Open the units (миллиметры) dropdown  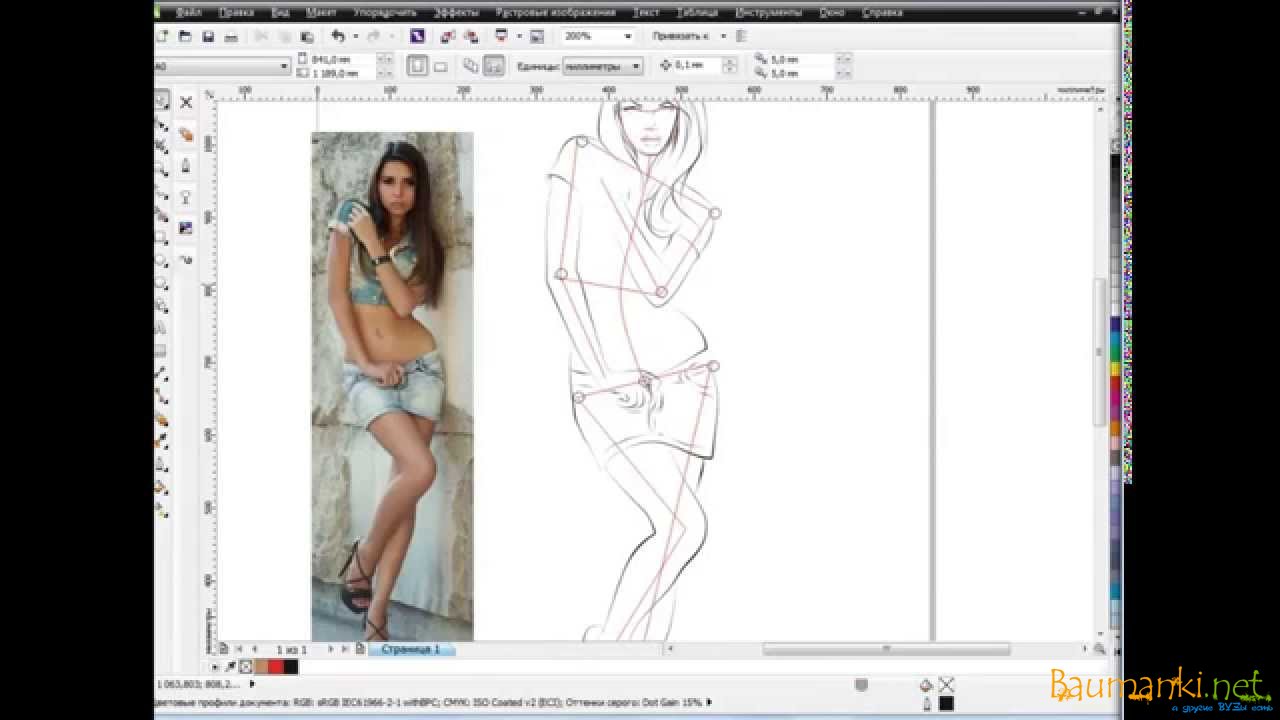(635, 66)
